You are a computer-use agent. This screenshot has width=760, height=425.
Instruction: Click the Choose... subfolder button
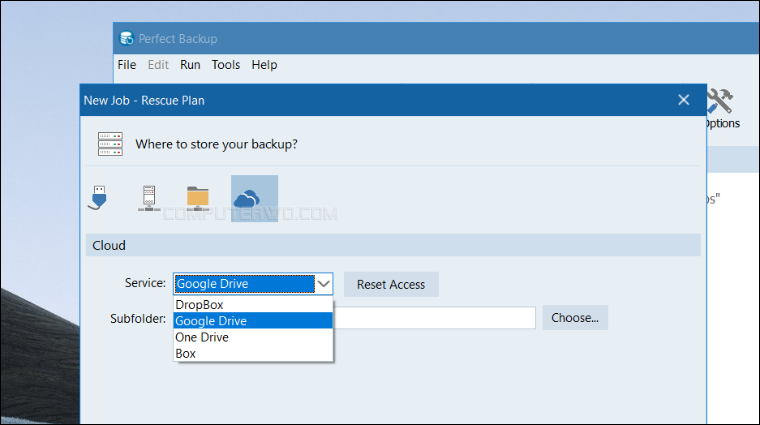(575, 318)
